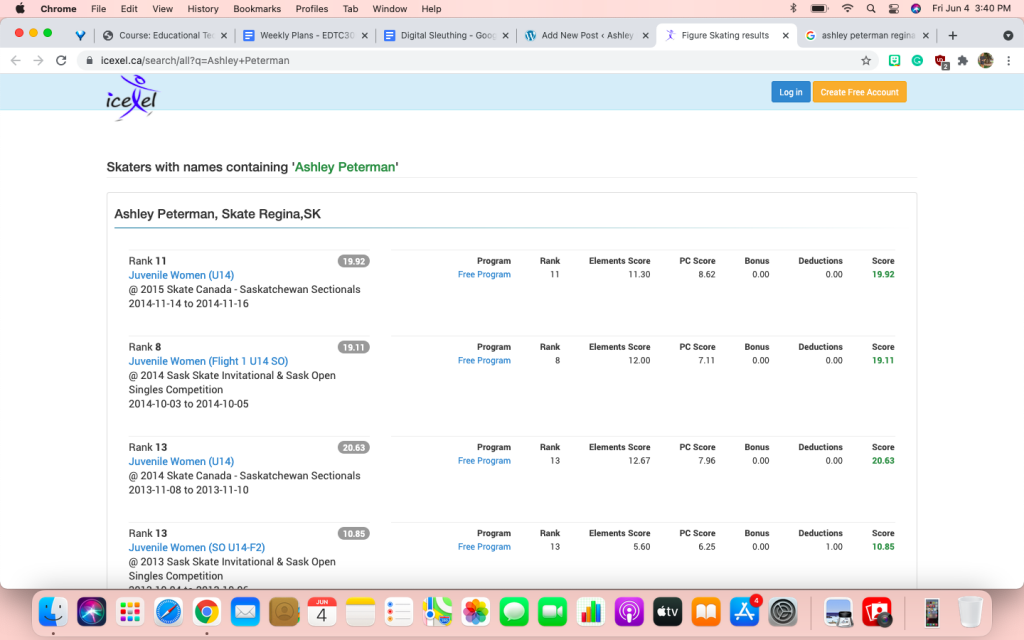Open Podcasts from the Dock
Image resolution: width=1024 pixels, height=640 pixels.
[x=629, y=612]
